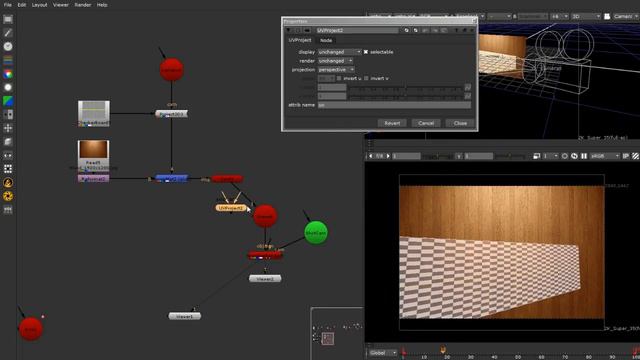The image size is (640, 360).
Task: Open the Viewer menu
Action: tap(60, 5)
